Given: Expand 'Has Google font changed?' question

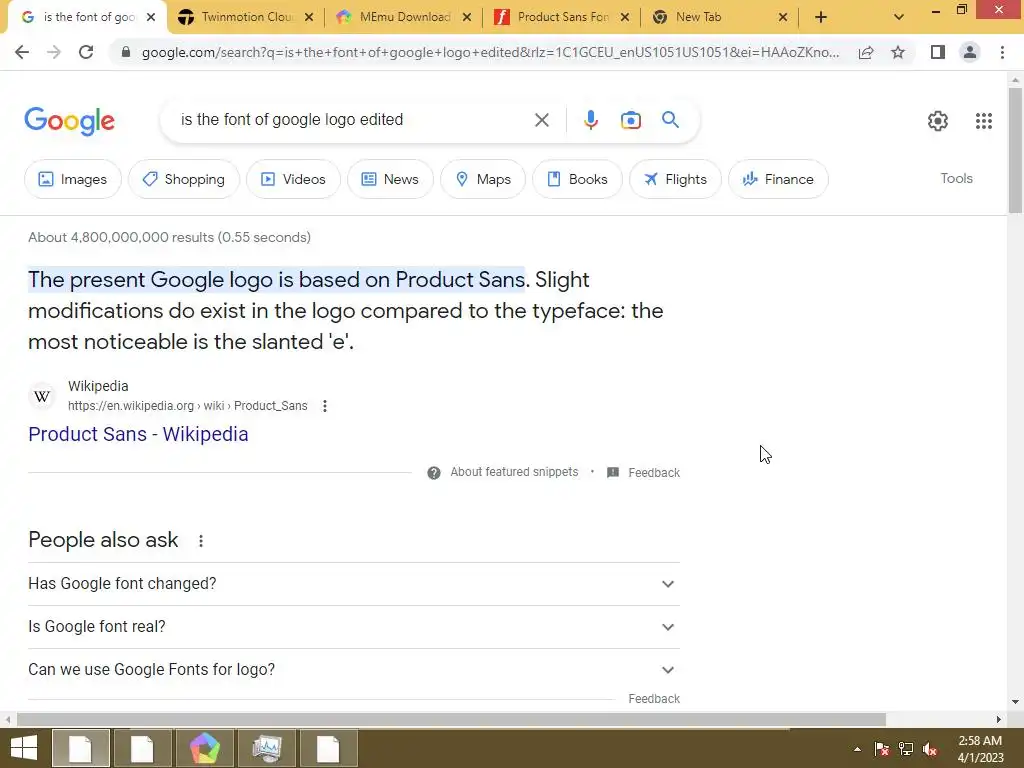Looking at the screenshot, I should click(x=354, y=584).
